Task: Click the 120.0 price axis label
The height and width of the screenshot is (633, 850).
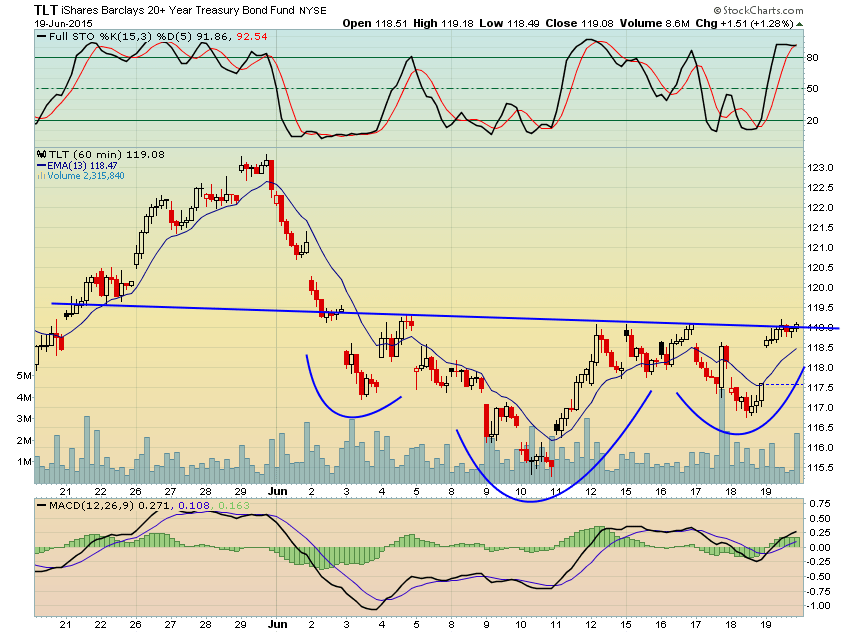Action: pos(820,288)
